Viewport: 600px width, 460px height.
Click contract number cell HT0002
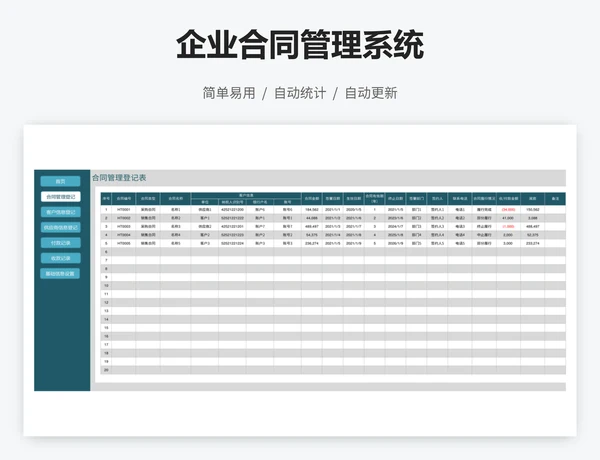click(124, 218)
